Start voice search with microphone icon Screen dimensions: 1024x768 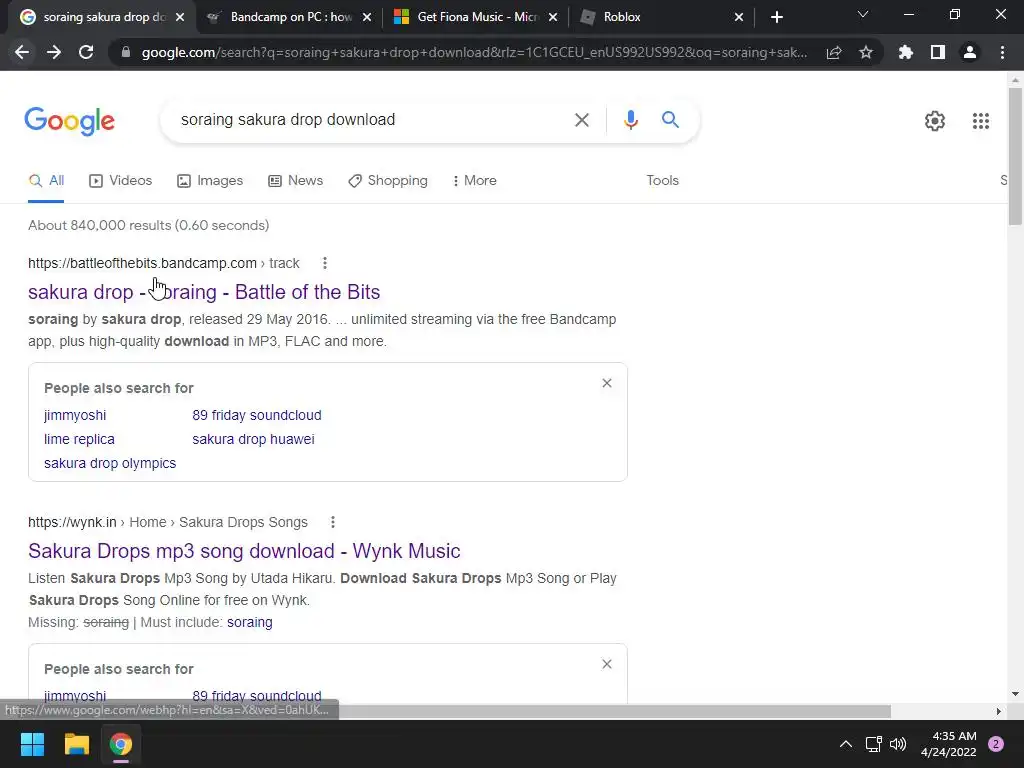pyautogui.click(x=630, y=120)
